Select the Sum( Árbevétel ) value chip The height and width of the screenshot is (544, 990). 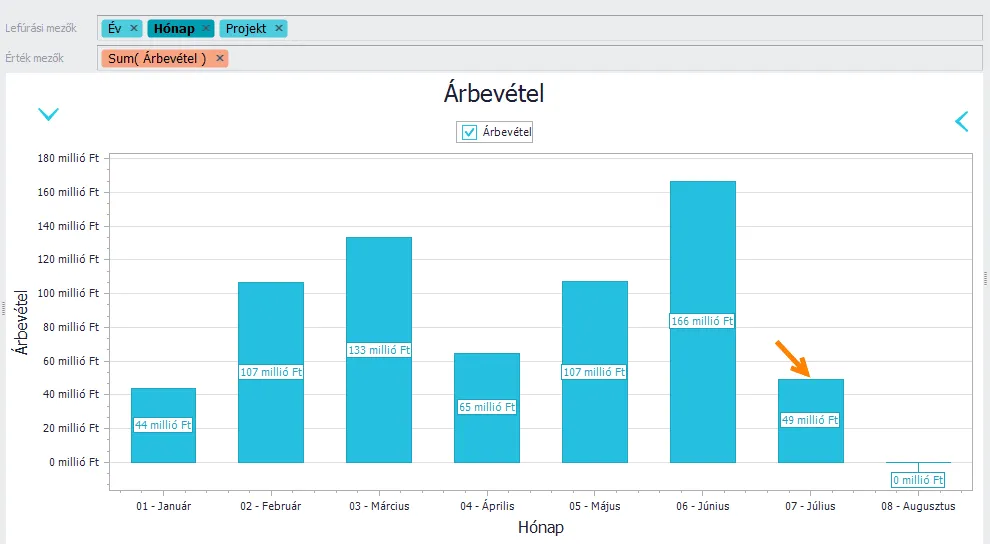click(157, 59)
